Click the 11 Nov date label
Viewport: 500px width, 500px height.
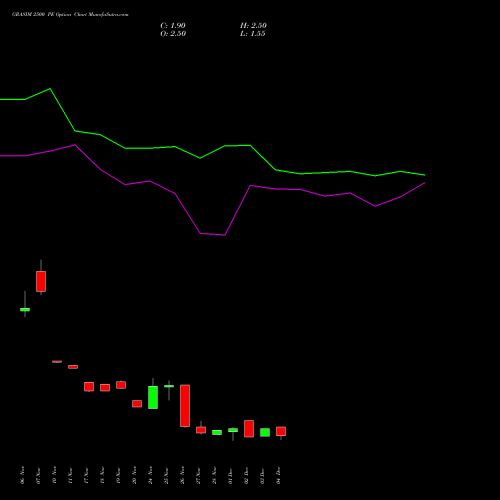[x=70, y=475]
